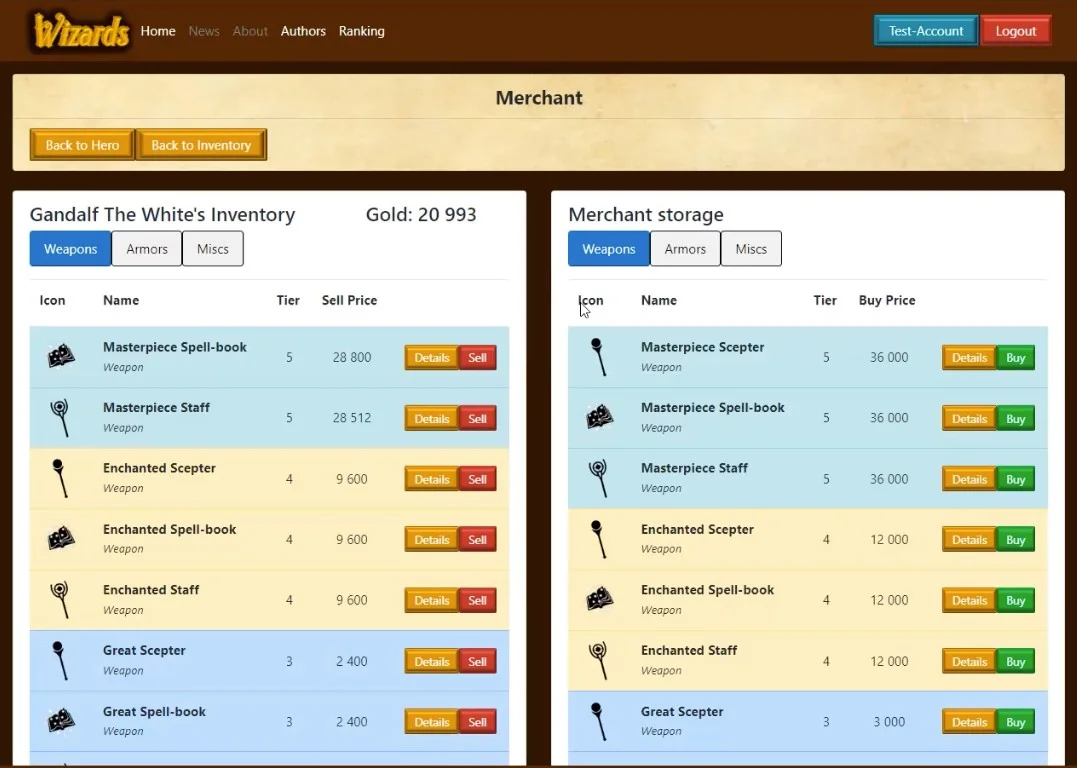Image resolution: width=1077 pixels, height=768 pixels.
Task: Click the Back to Inventory button
Action: [201, 145]
